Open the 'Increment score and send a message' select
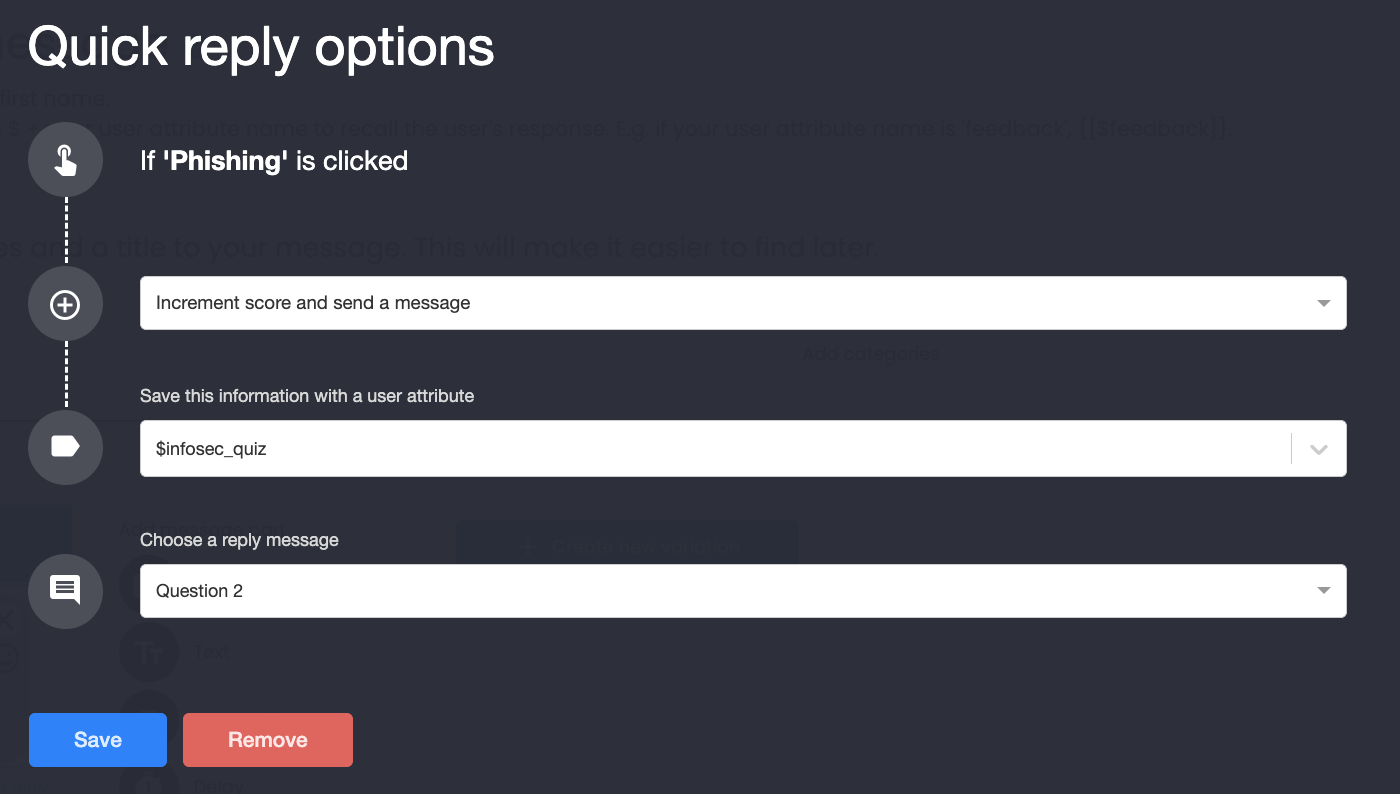This screenshot has width=1400, height=794. [x=743, y=303]
